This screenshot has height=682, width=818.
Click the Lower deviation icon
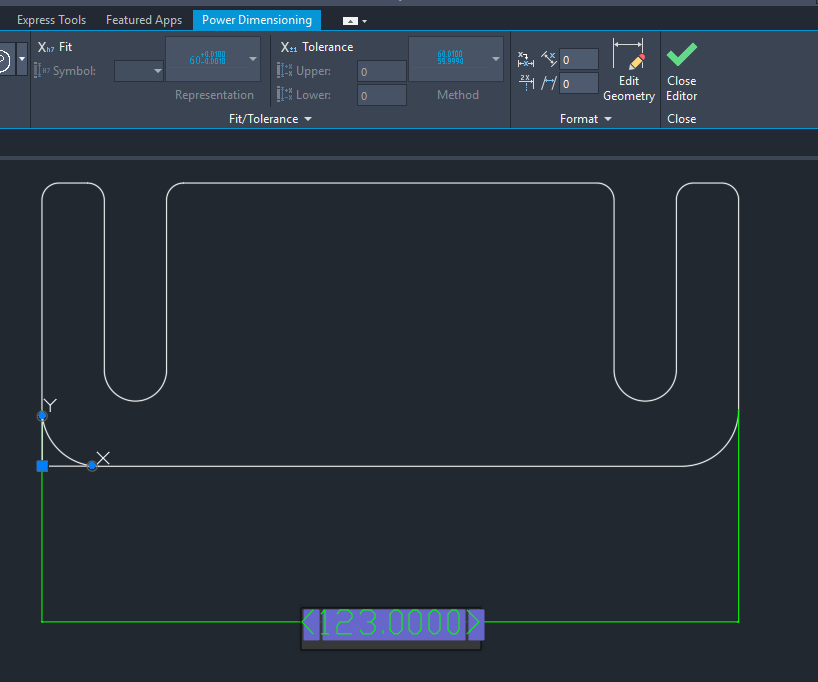point(284,94)
